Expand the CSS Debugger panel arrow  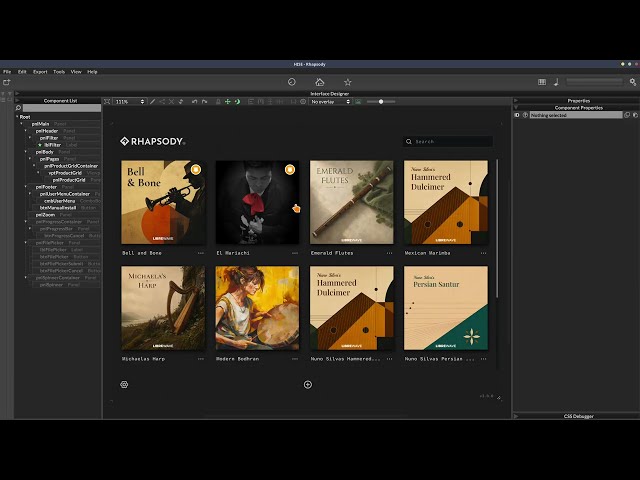pyautogui.click(x=516, y=416)
